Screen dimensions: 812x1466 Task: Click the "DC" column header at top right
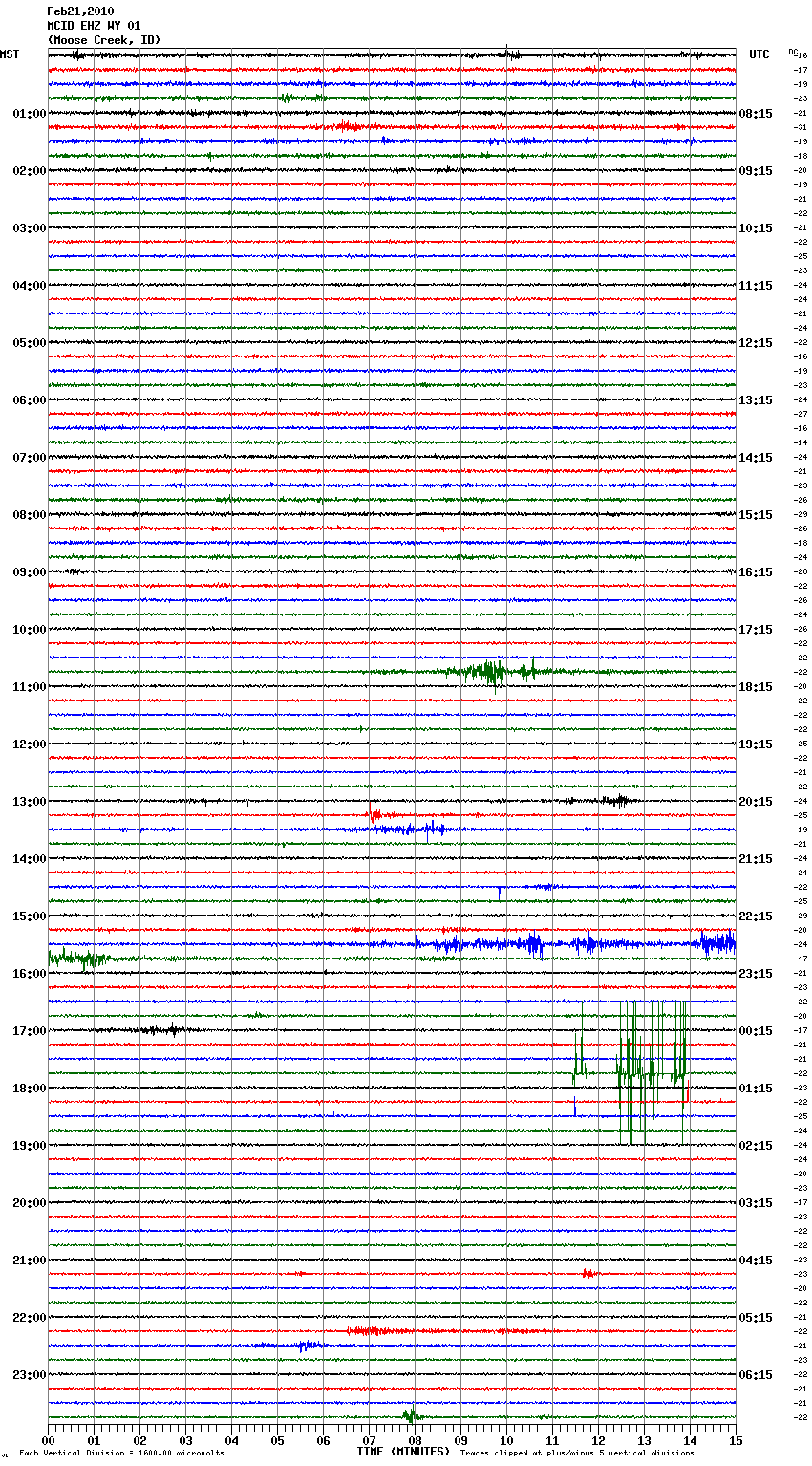point(793,52)
